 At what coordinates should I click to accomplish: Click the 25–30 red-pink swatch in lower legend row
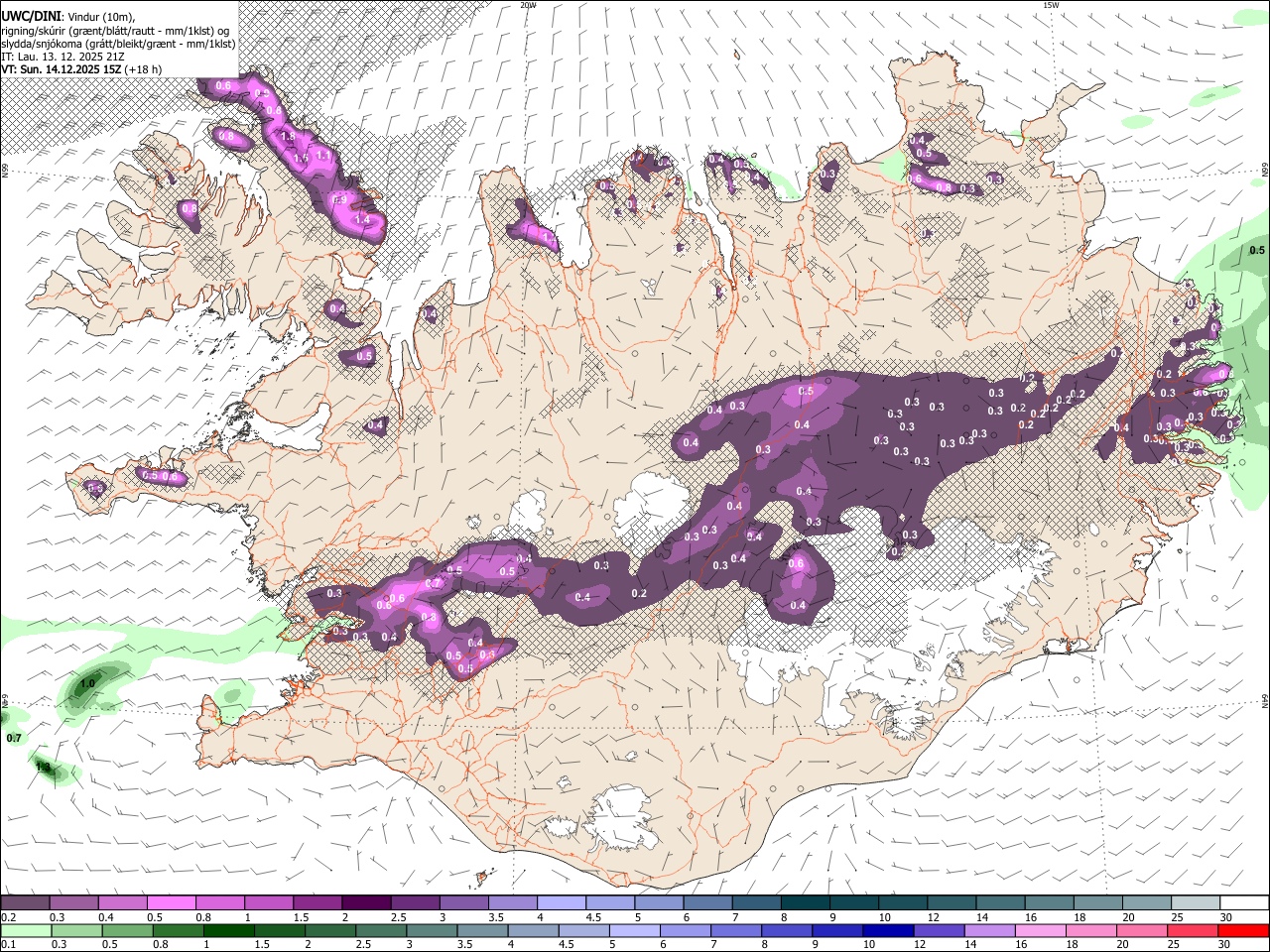click(1194, 930)
